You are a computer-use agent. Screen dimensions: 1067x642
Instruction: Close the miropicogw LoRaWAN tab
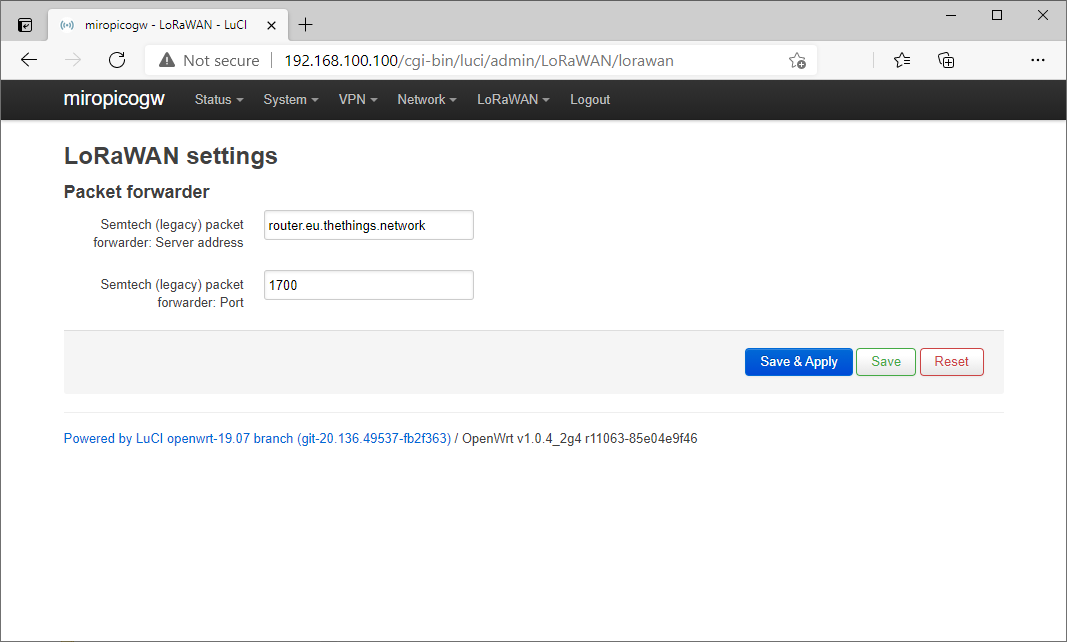click(272, 25)
